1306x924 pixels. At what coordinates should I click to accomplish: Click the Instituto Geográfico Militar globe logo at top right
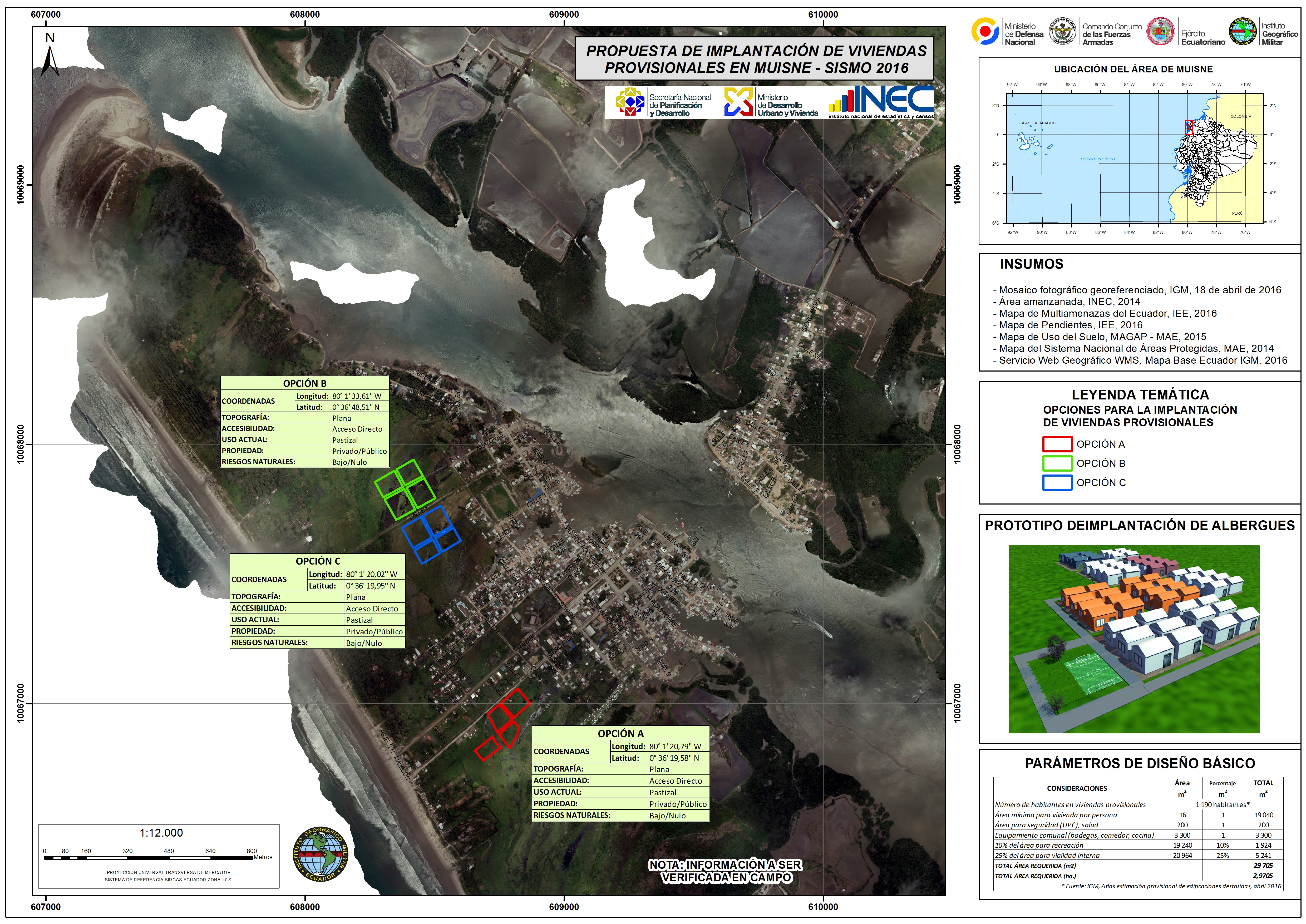(x=1243, y=32)
